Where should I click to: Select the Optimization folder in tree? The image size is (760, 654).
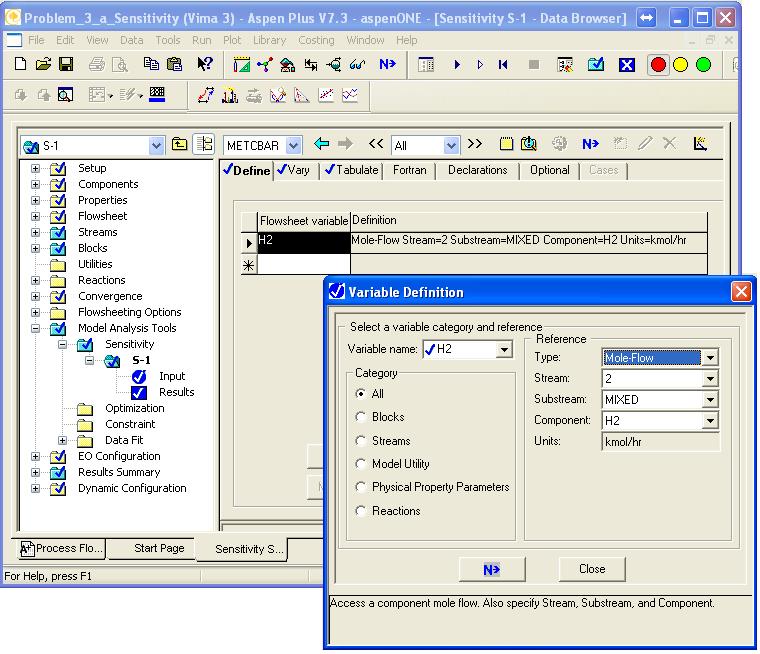pos(134,408)
